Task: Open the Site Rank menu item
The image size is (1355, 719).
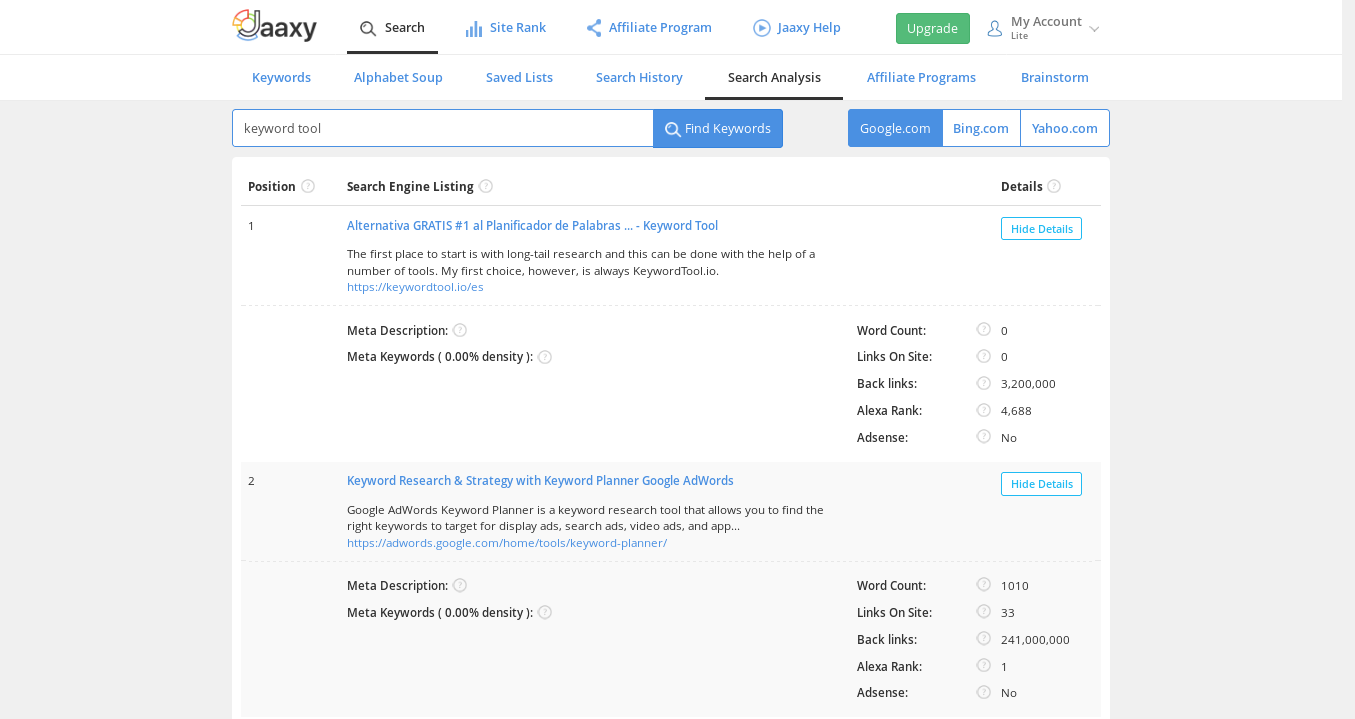Action: [506, 28]
